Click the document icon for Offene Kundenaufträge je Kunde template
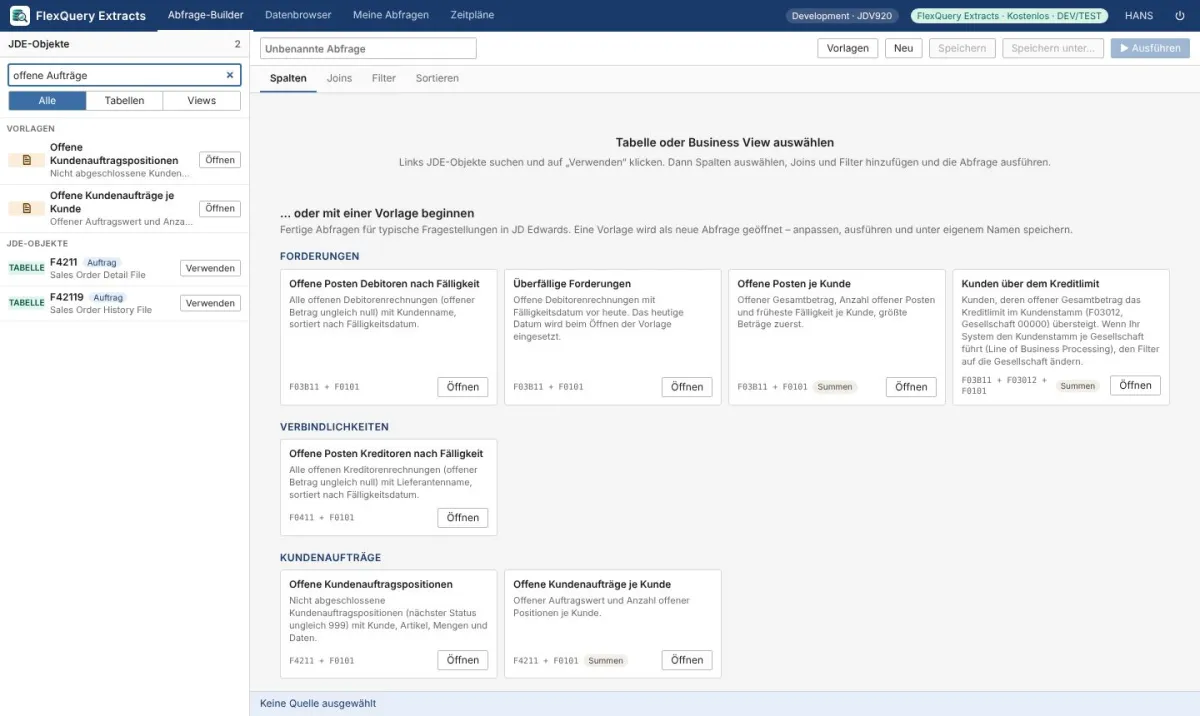The image size is (1200, 716). [x=27, y=208]
